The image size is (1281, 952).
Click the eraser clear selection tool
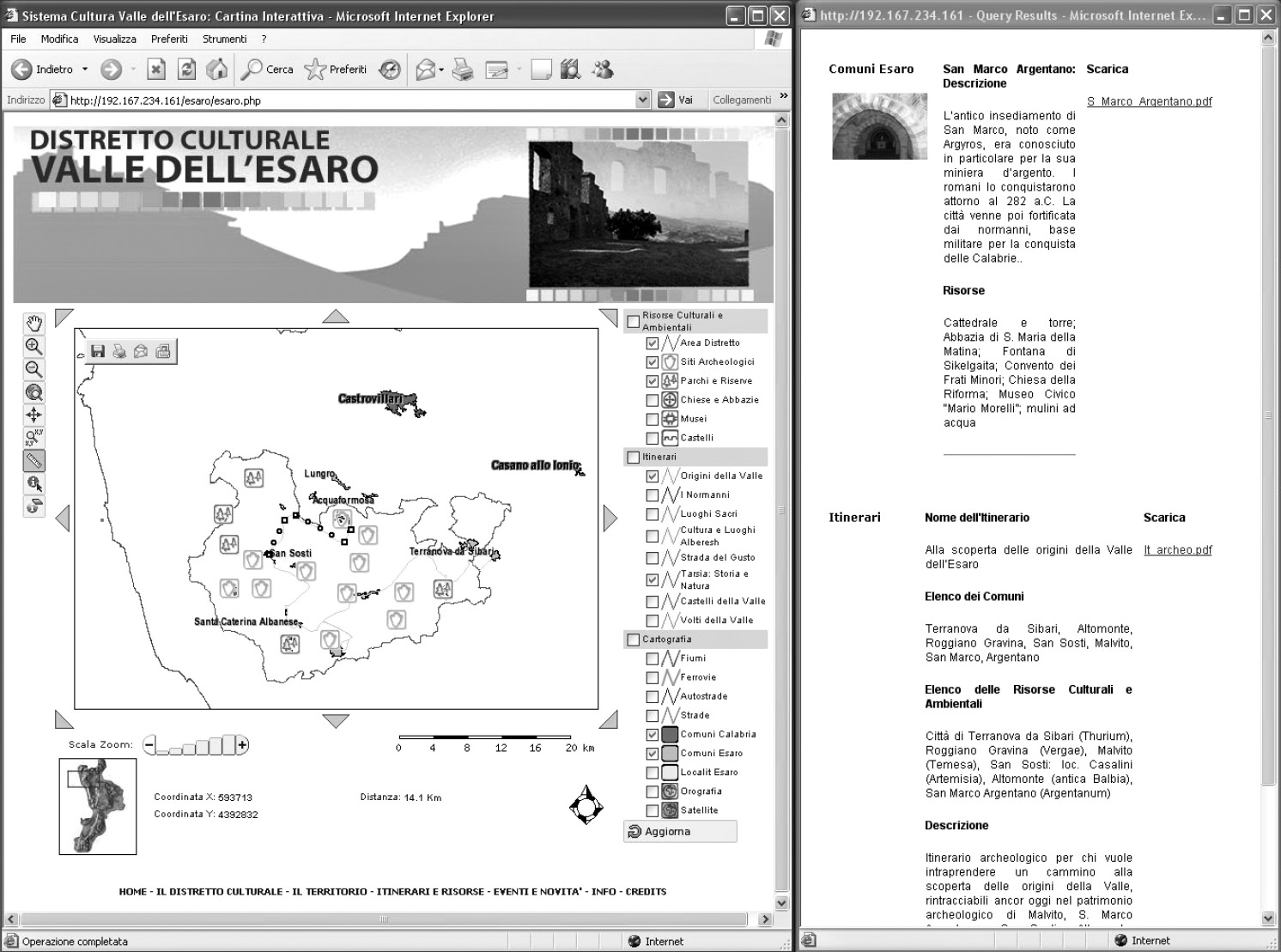(33, 506)
